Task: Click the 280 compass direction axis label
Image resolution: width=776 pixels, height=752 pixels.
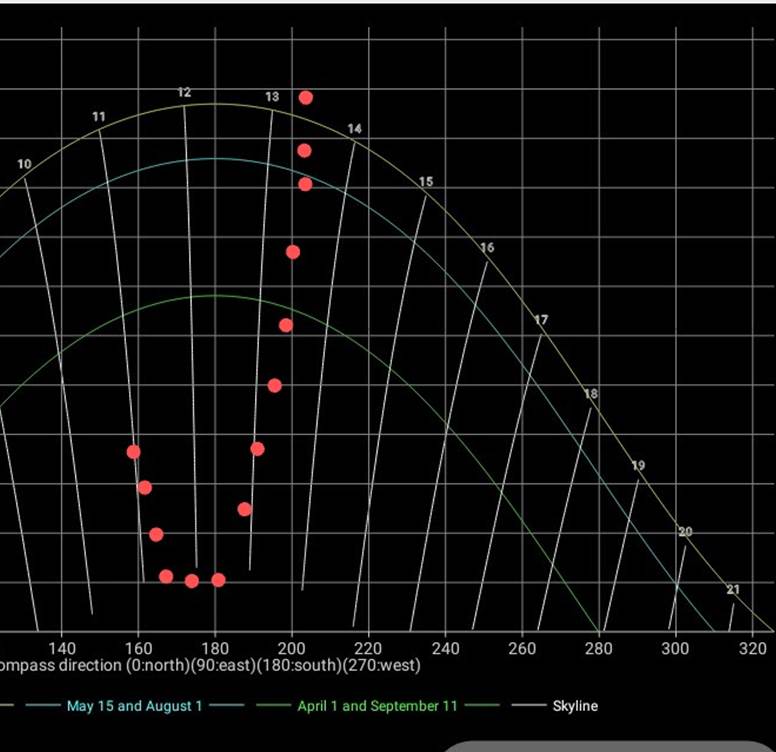Action: tap(598, 648)
